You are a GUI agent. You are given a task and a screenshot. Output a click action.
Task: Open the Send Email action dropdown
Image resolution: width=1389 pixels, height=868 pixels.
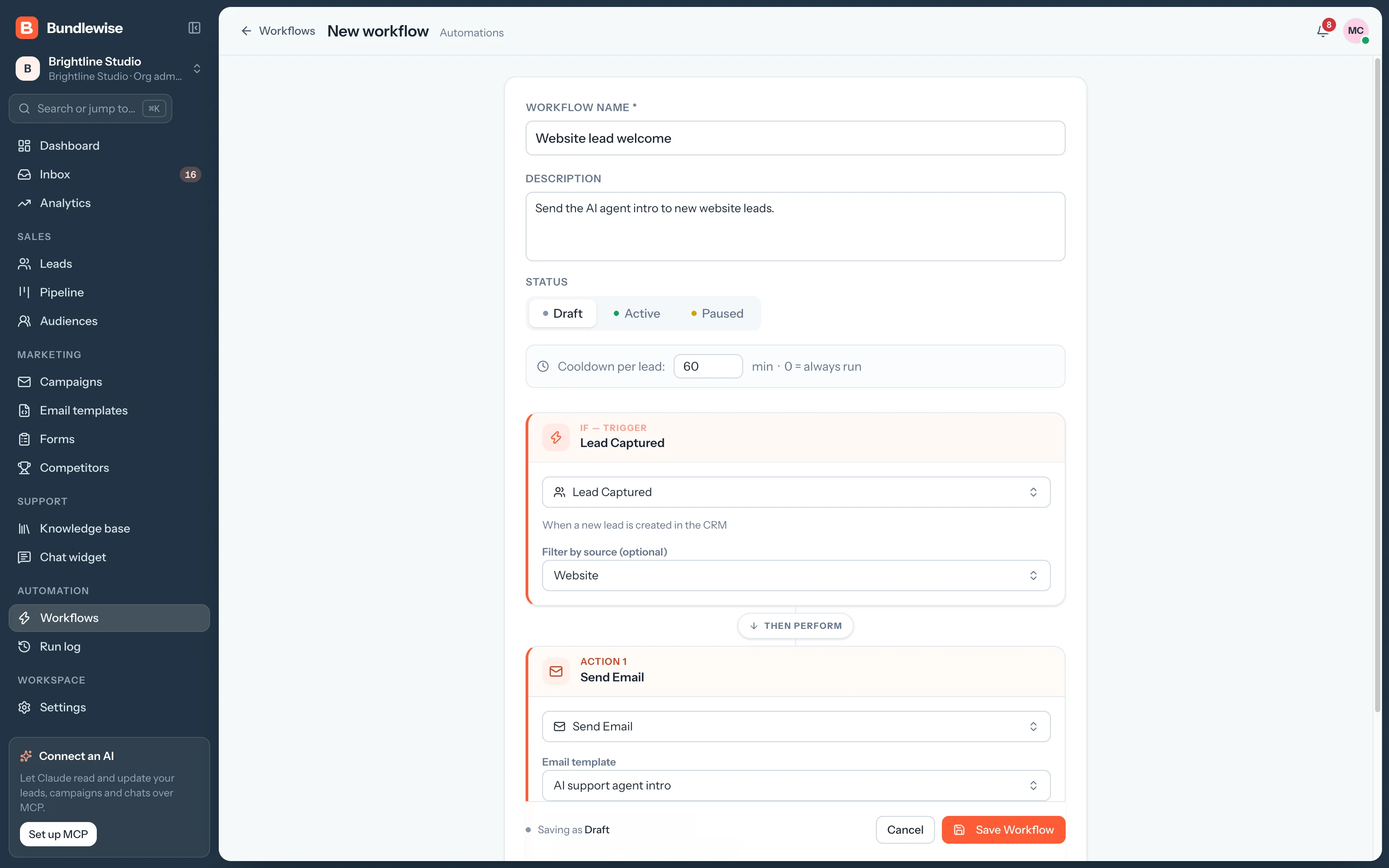click(x=796, y=727)
